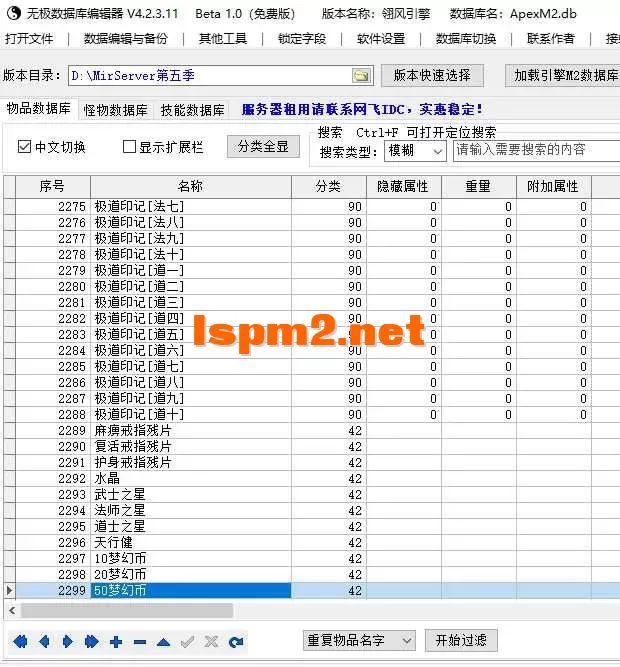Open the 联系作者 menu
Image resolution: width=620 pixels, height=667 pixels.
click(x=551, y=39)
